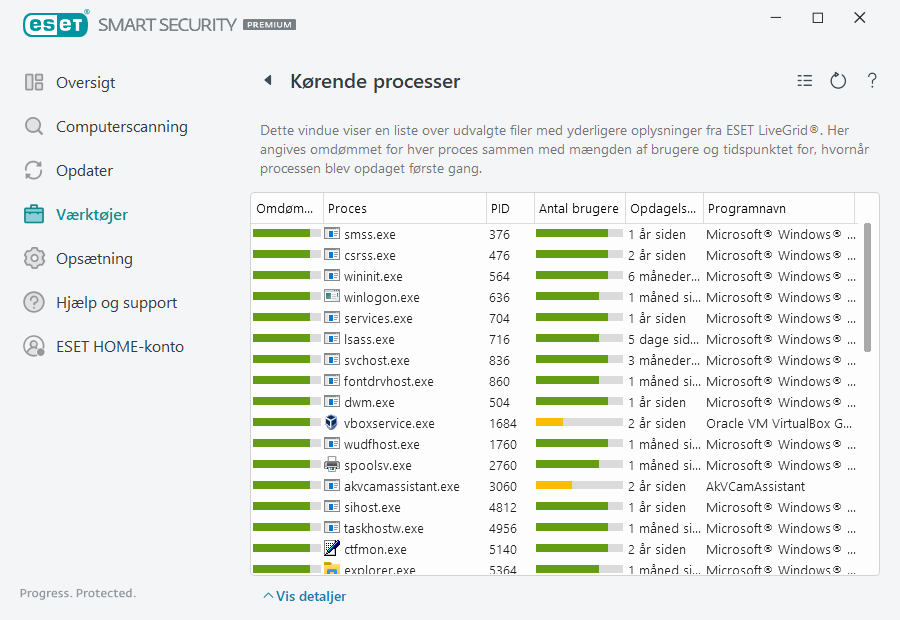Go to Computerscanning in the sidebar
Viewport: 900px width, 620px height.
(121, 127)
